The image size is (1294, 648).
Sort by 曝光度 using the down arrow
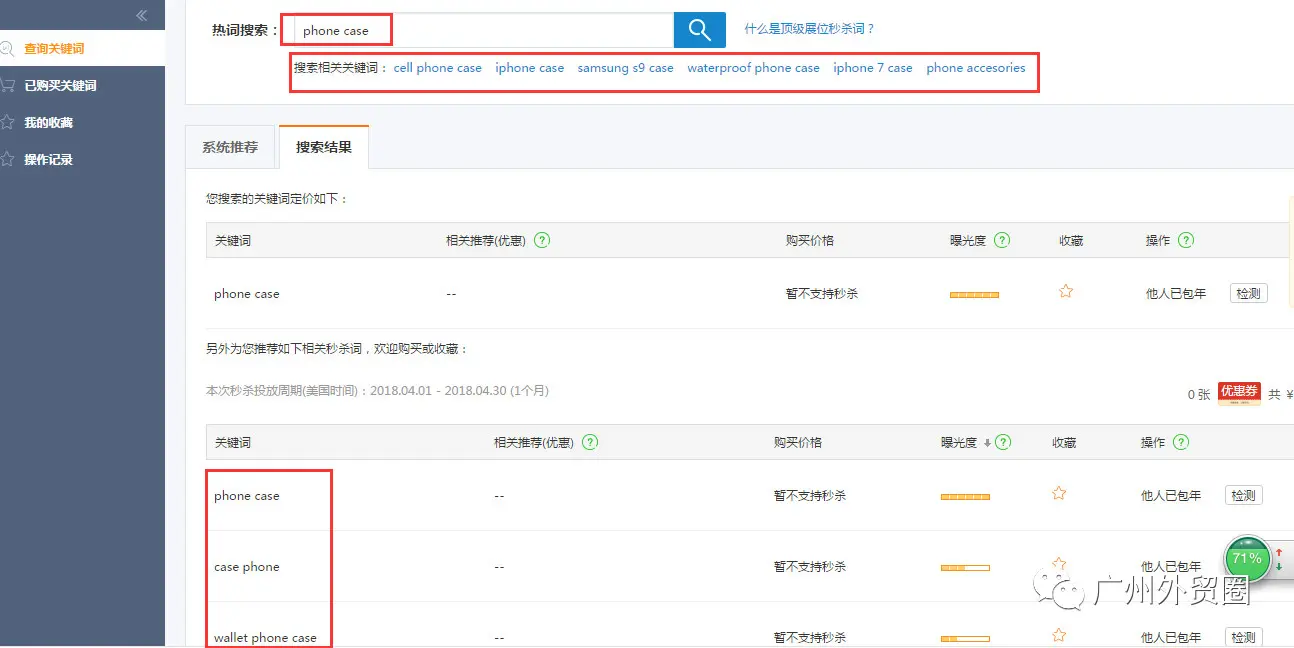[987, 443]
